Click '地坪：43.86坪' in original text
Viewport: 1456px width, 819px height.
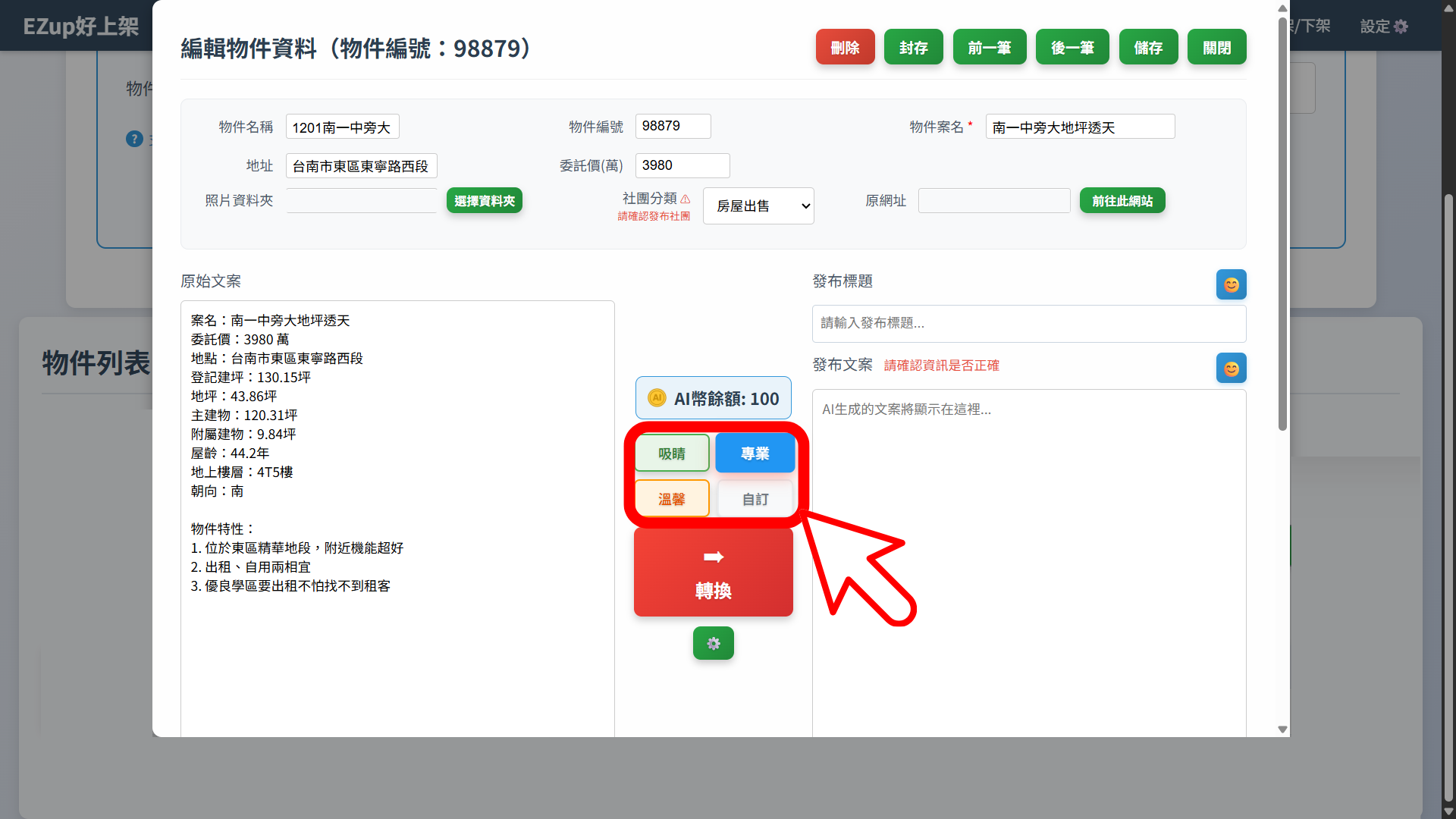pos(234,397)
